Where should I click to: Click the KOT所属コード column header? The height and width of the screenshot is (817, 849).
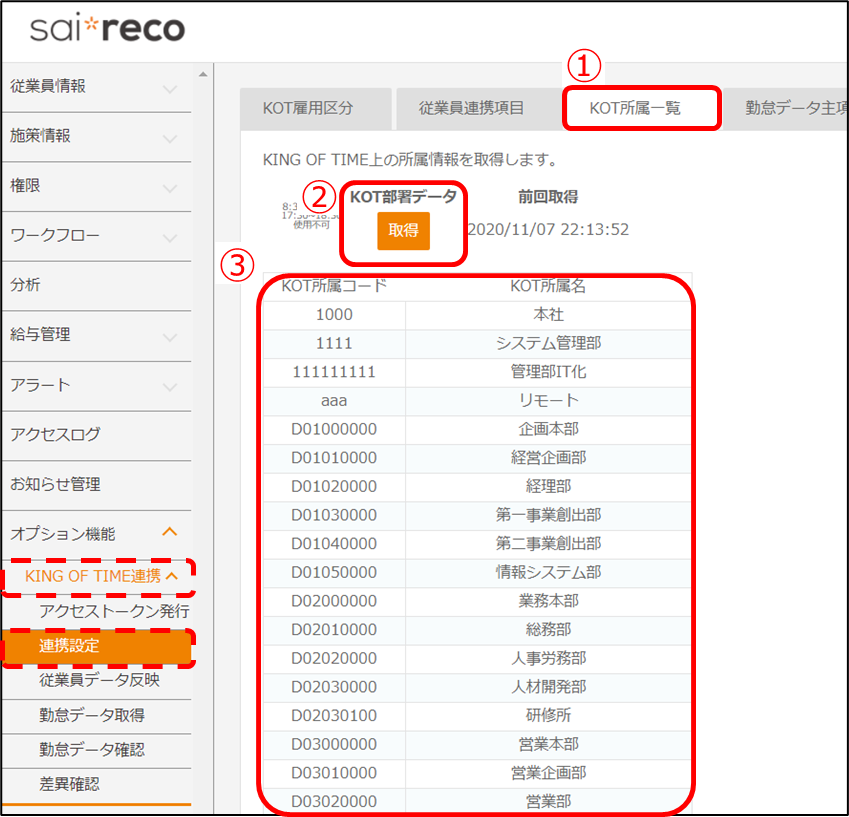(334, 286)
